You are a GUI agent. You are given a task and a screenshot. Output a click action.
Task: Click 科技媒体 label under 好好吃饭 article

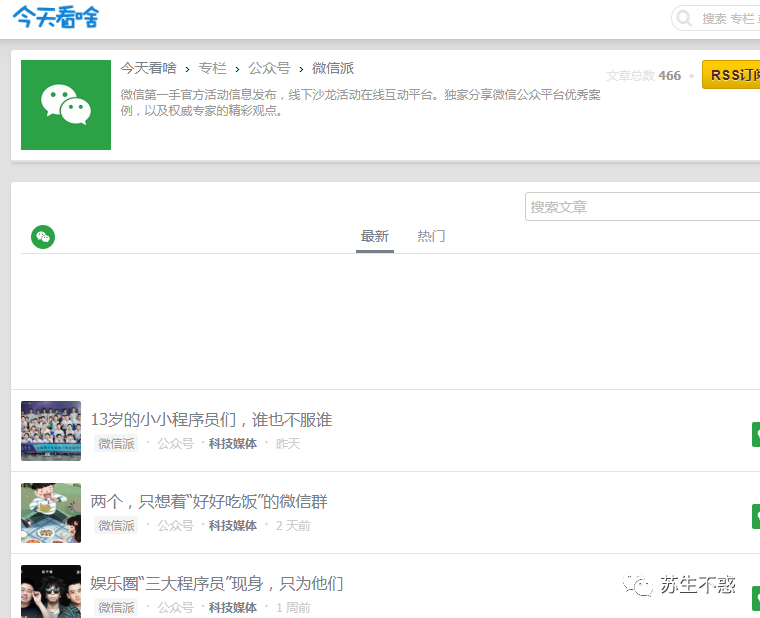(233, 525)
